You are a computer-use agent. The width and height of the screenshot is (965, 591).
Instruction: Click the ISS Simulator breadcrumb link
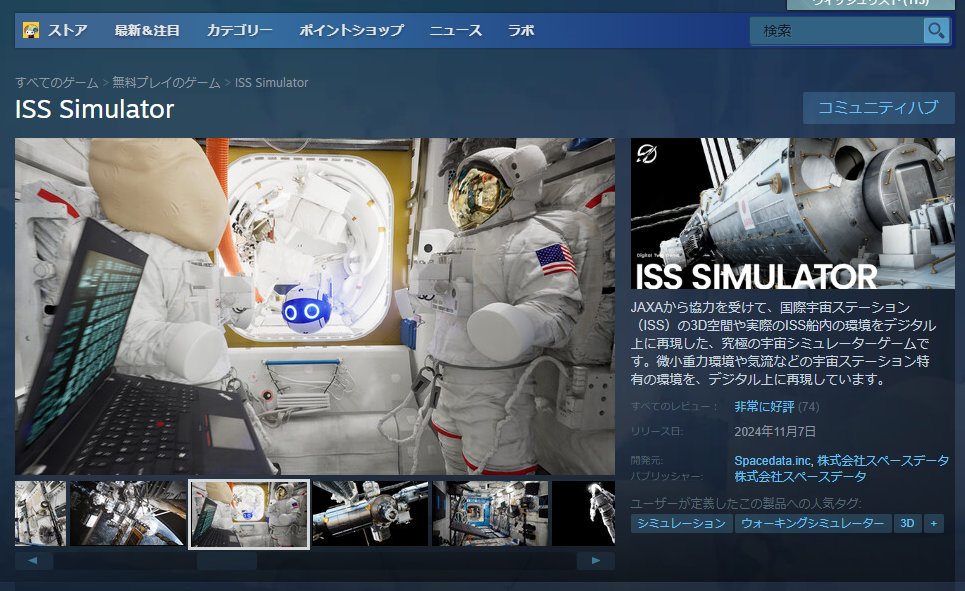(x=271, y=82)
